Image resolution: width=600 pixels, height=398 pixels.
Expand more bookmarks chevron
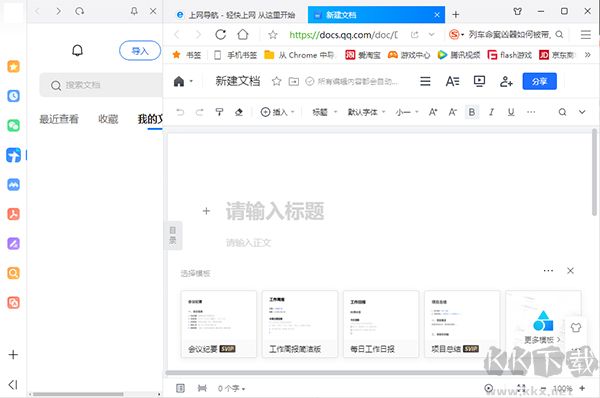[x=587, y=55]
